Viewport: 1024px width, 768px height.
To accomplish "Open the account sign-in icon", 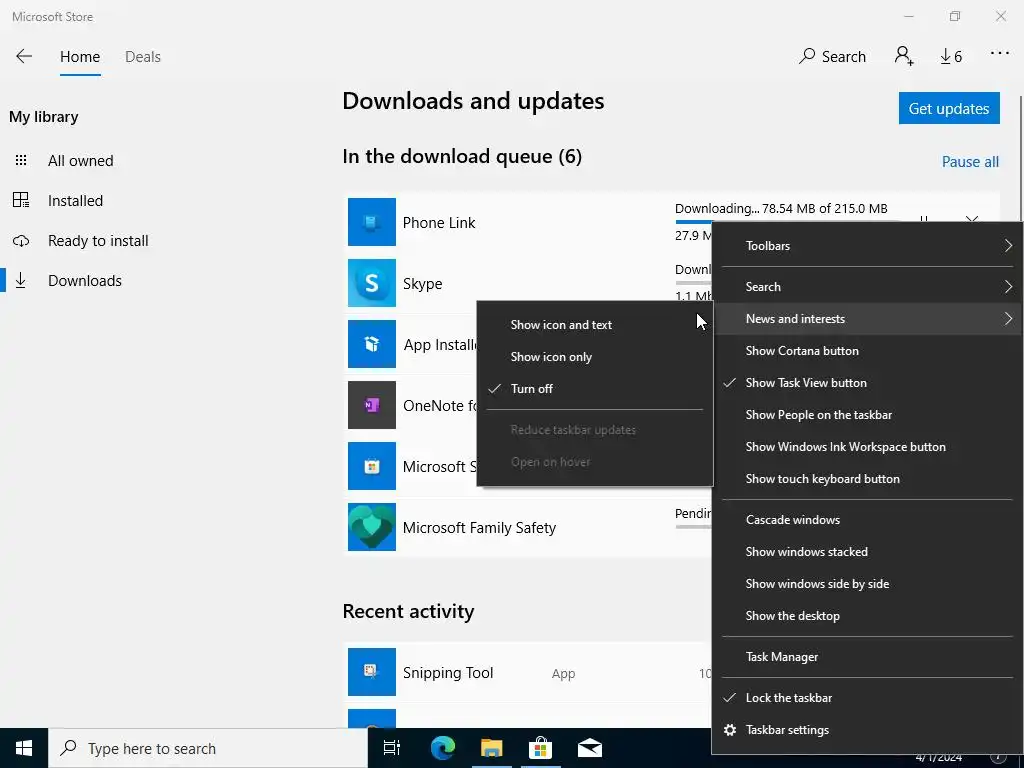I will pos(904,56).
